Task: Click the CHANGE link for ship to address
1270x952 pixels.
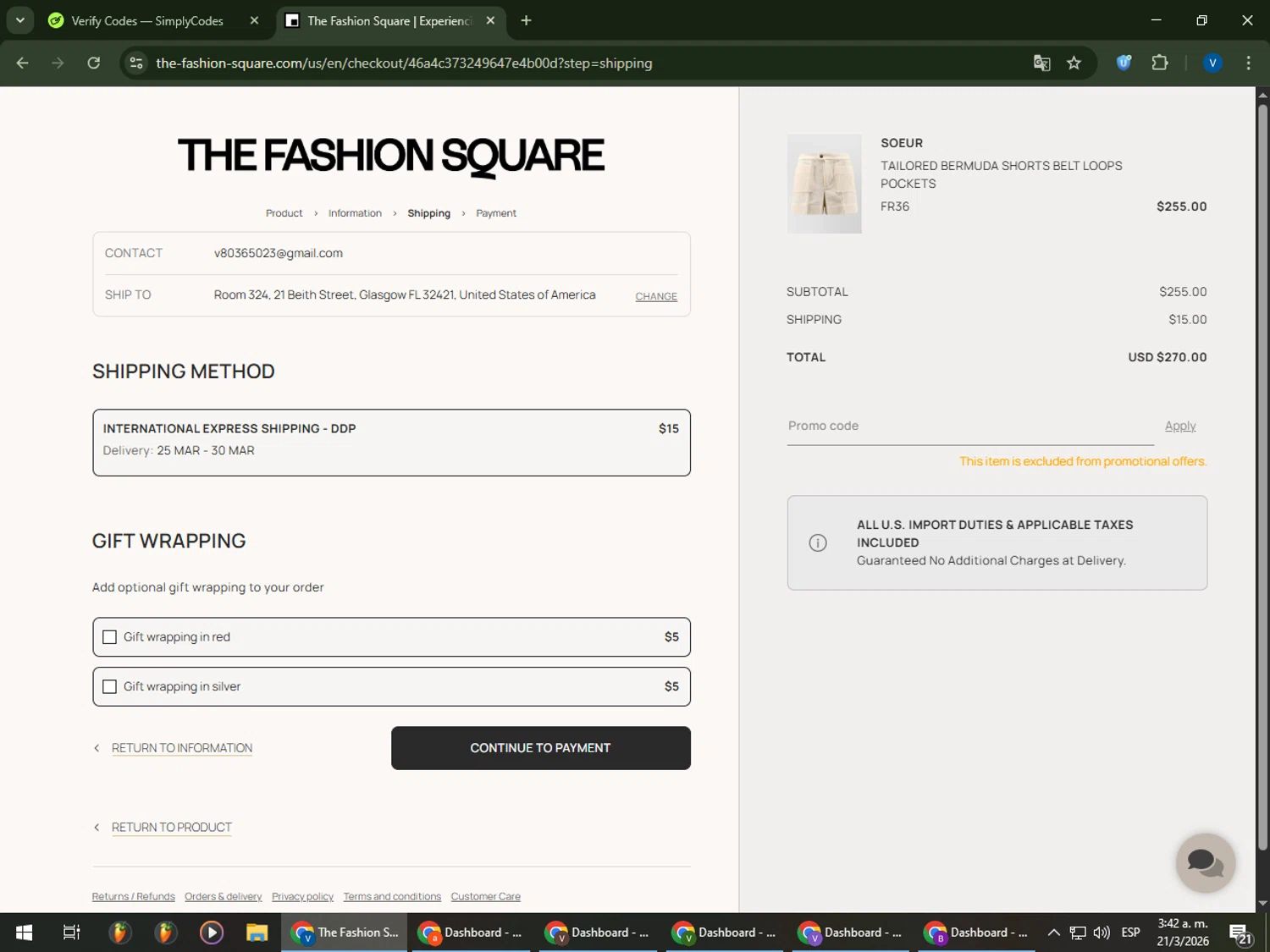Action: point(656,296)
